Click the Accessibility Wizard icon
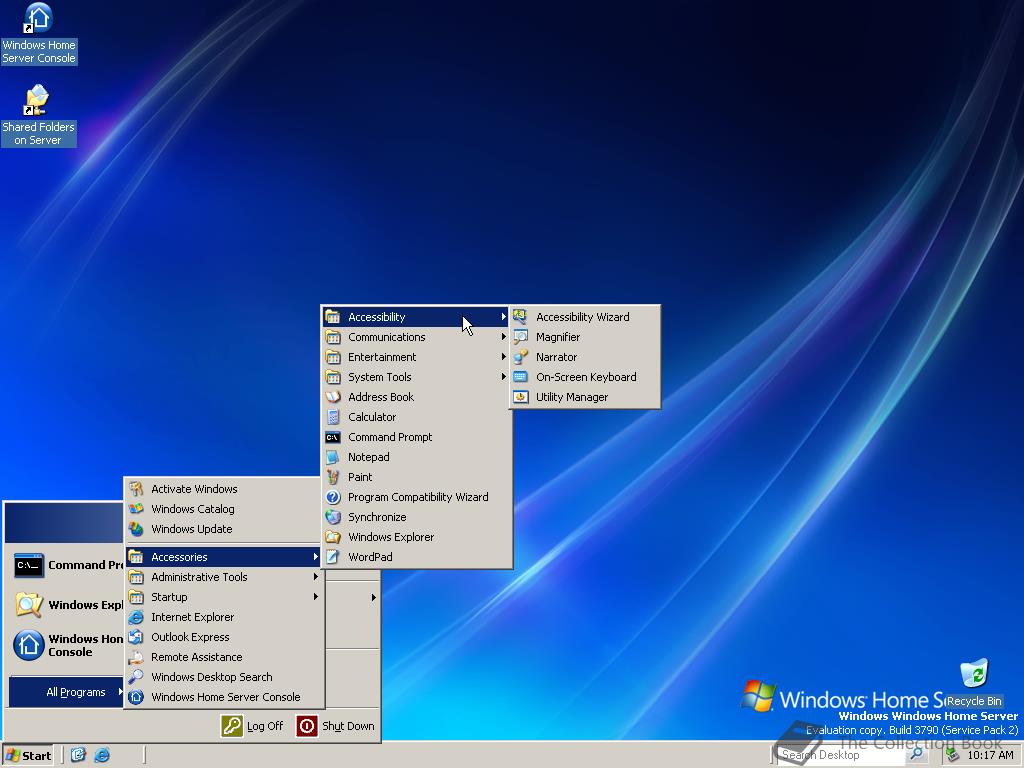Image resolution: width=1024 pixels, height=768 pixels. click(520, 317)
